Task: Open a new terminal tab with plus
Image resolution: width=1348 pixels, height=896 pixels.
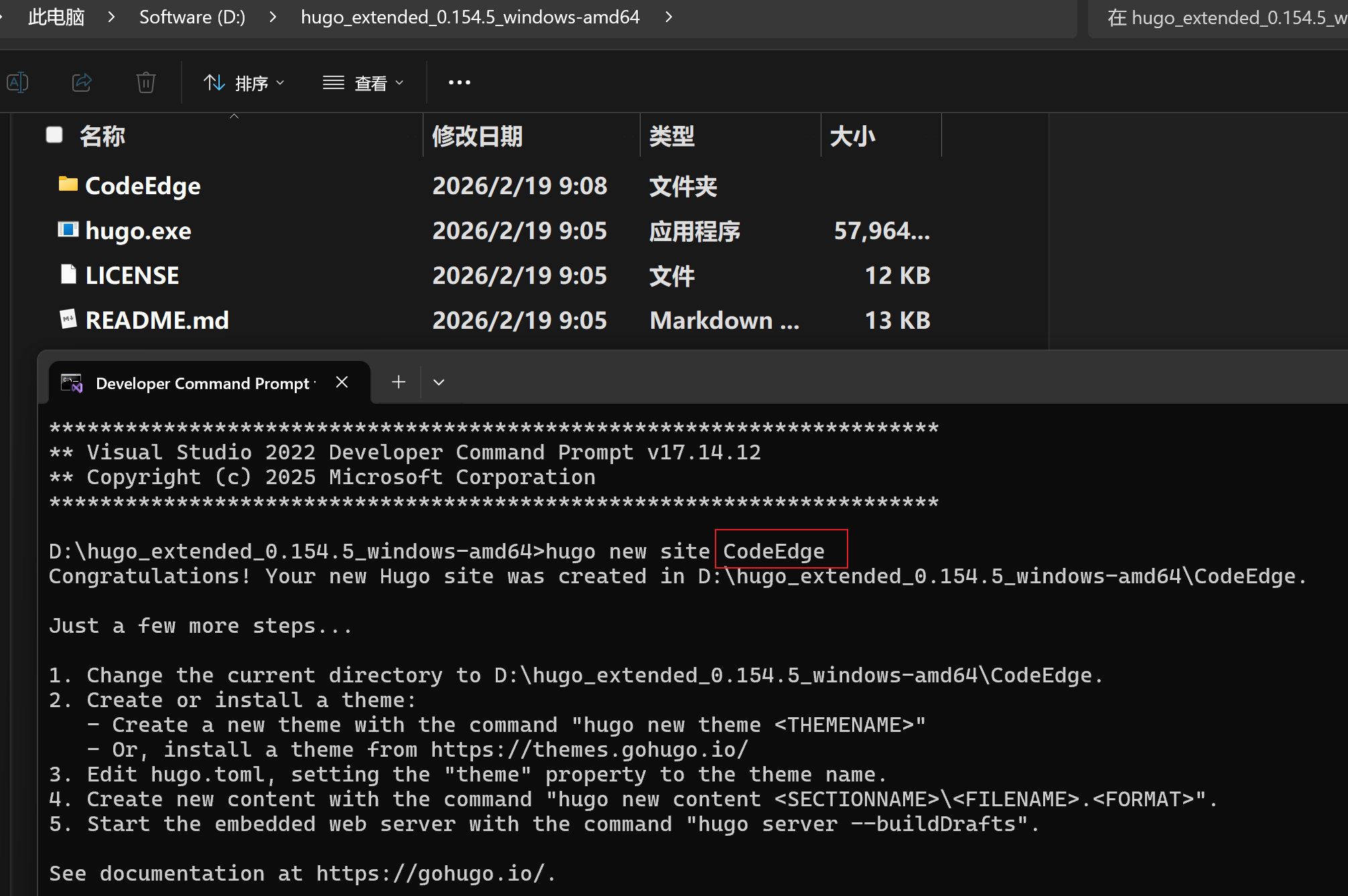Action: [399, 382]
